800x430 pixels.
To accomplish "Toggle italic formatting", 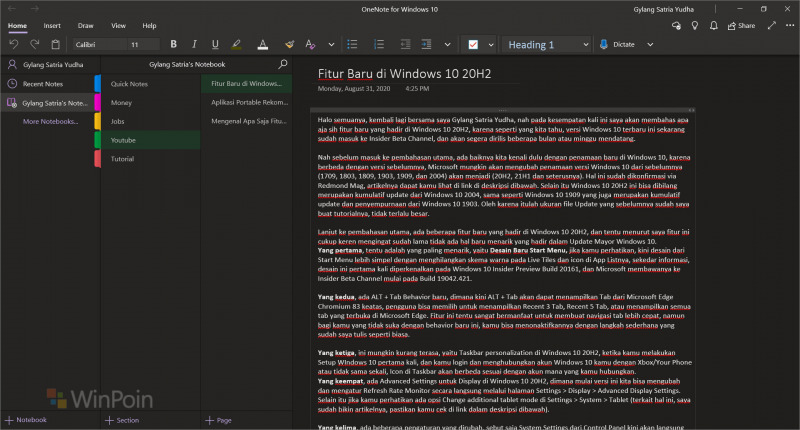I will tap(194, 44).
